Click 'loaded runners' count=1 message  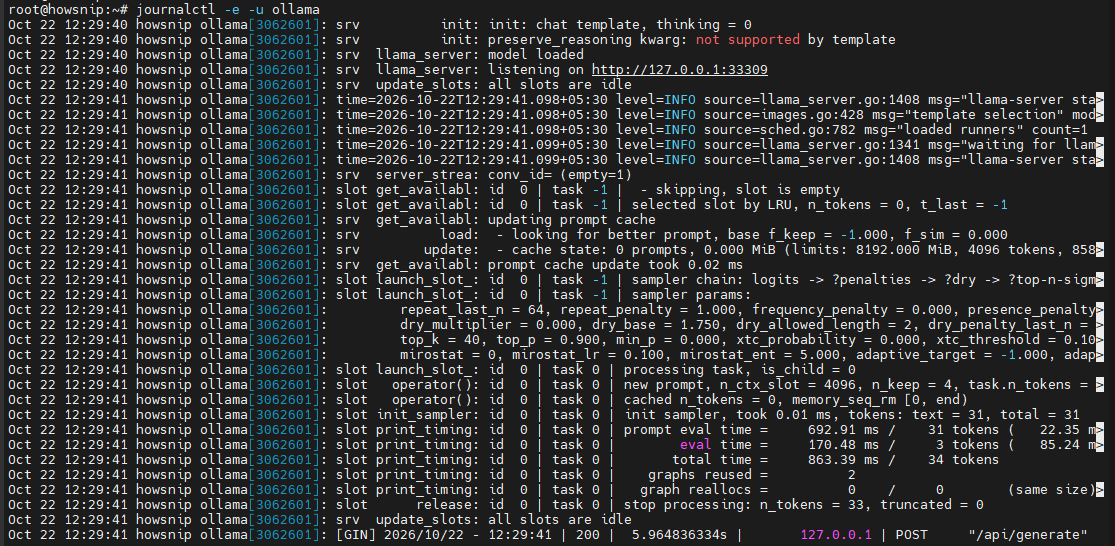point(977,130)
